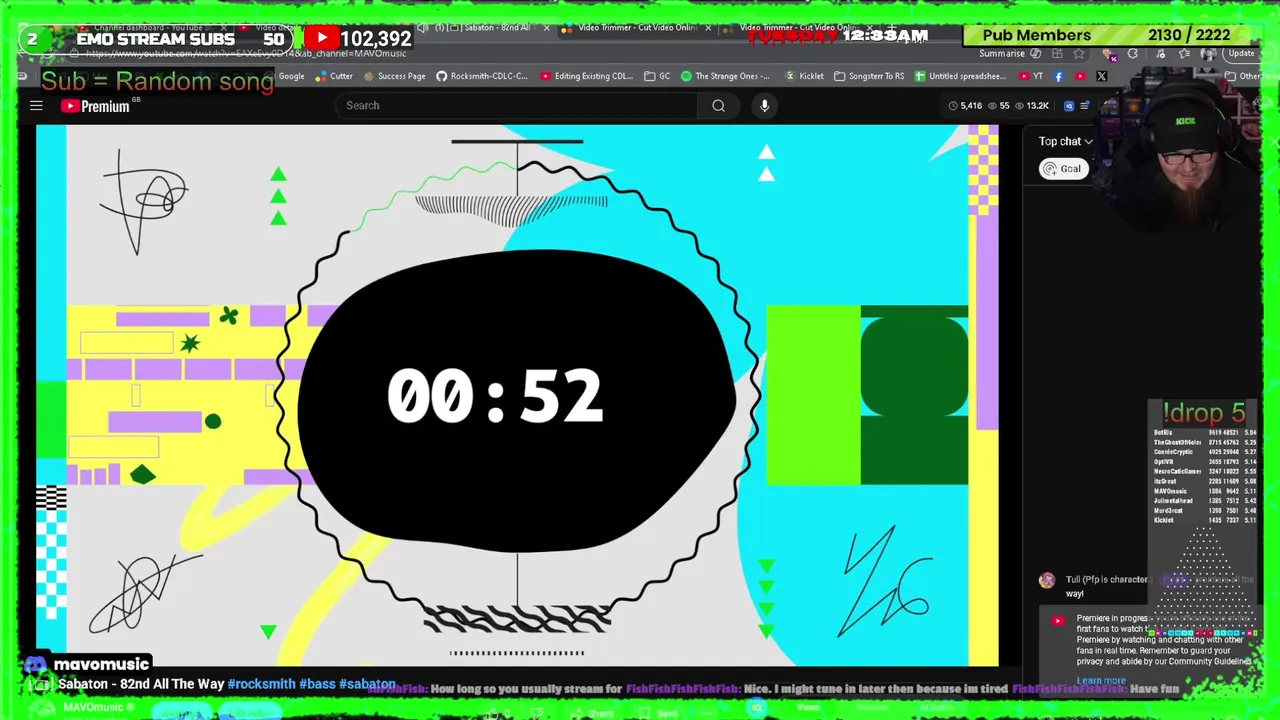Click the YouTube search input field
The image size is (1280, 720).
(517, 105)
